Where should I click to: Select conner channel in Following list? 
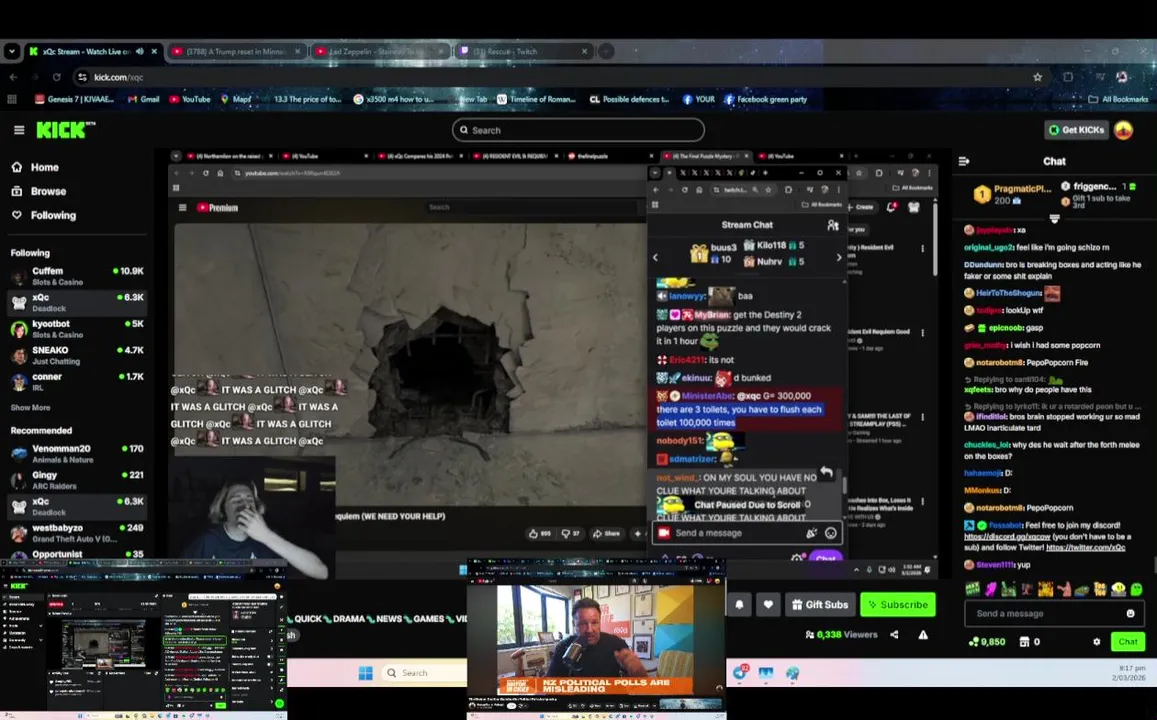pyautogui.click(x=77, y=381)
